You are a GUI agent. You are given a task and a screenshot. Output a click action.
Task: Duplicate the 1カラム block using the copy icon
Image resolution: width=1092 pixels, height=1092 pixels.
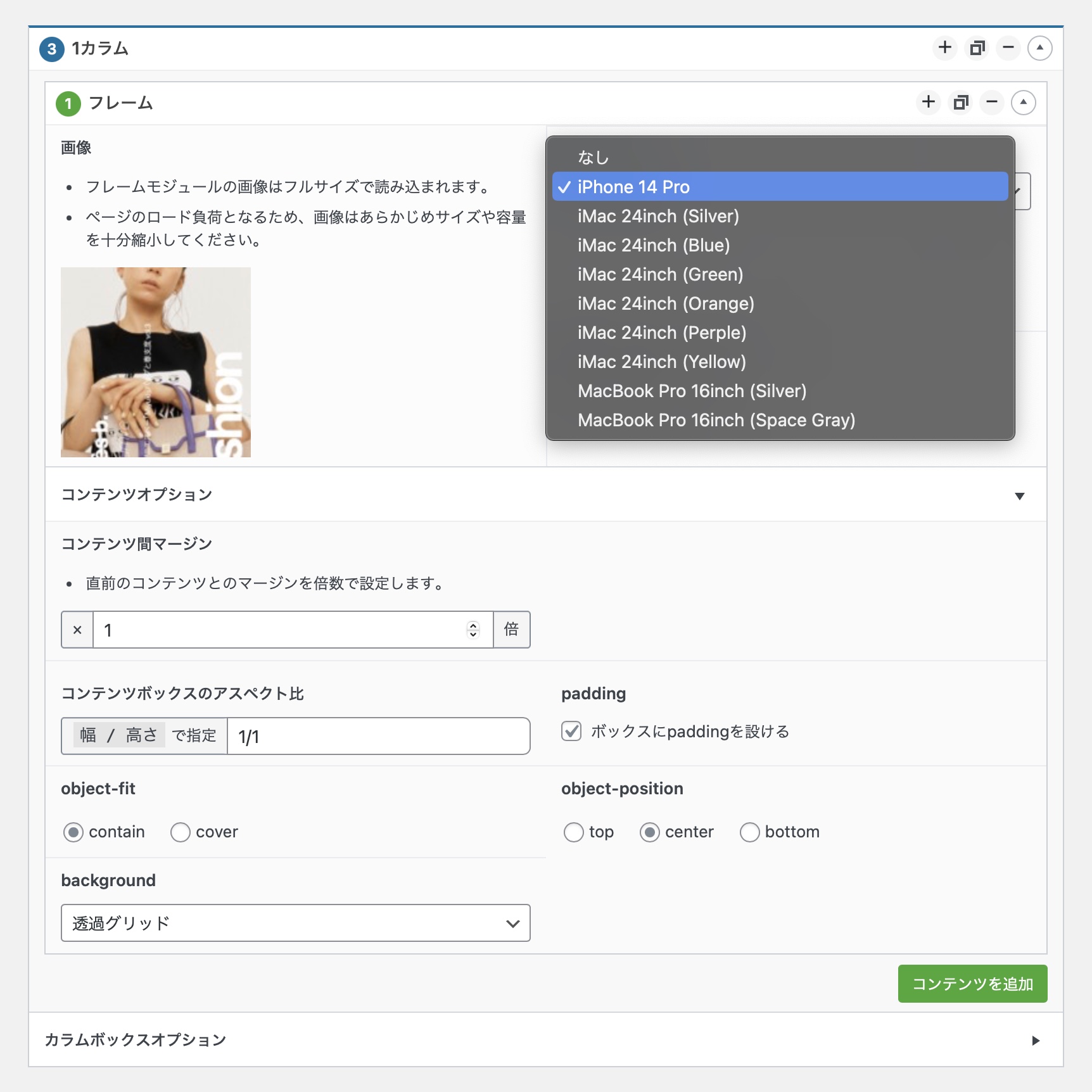(977, 48)
